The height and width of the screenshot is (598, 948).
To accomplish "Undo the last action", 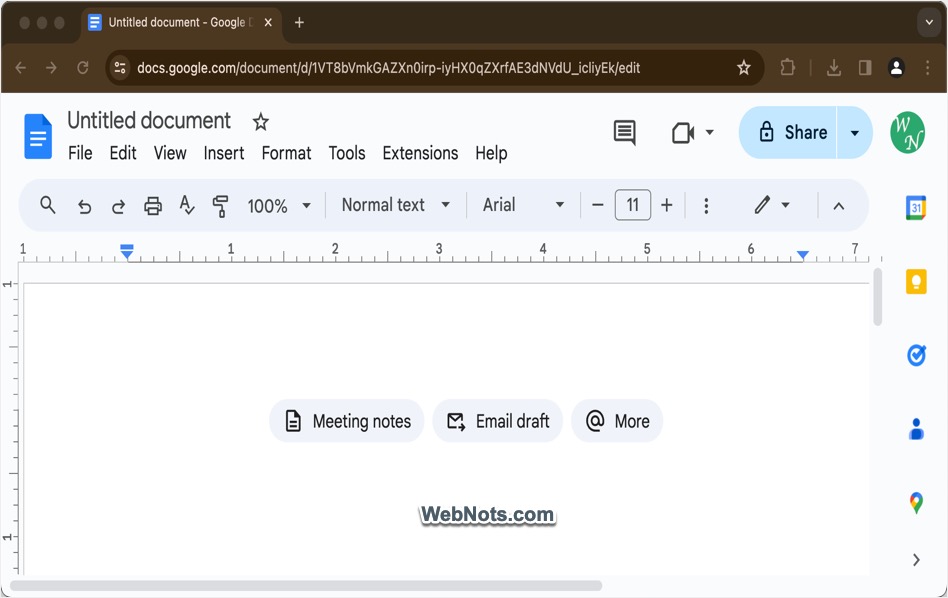I will (x=86, y=205).
